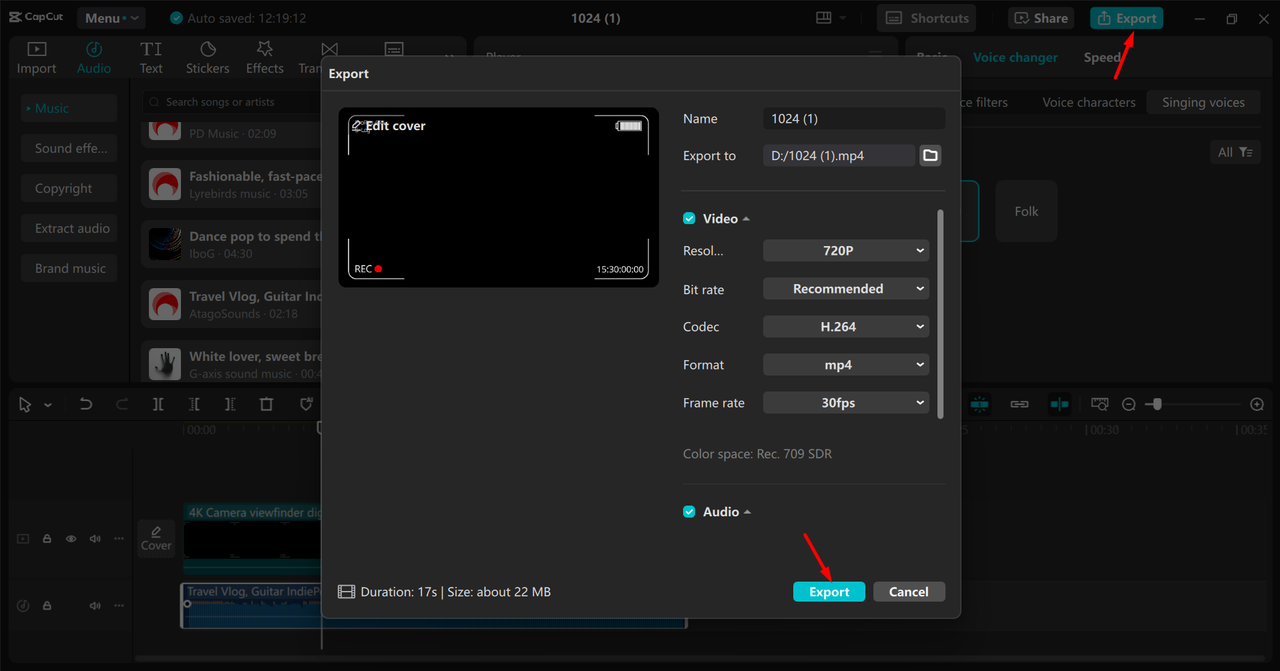Click the Export button in title bar
The image size is (1280, 671).
click(x=1126, y=18)
